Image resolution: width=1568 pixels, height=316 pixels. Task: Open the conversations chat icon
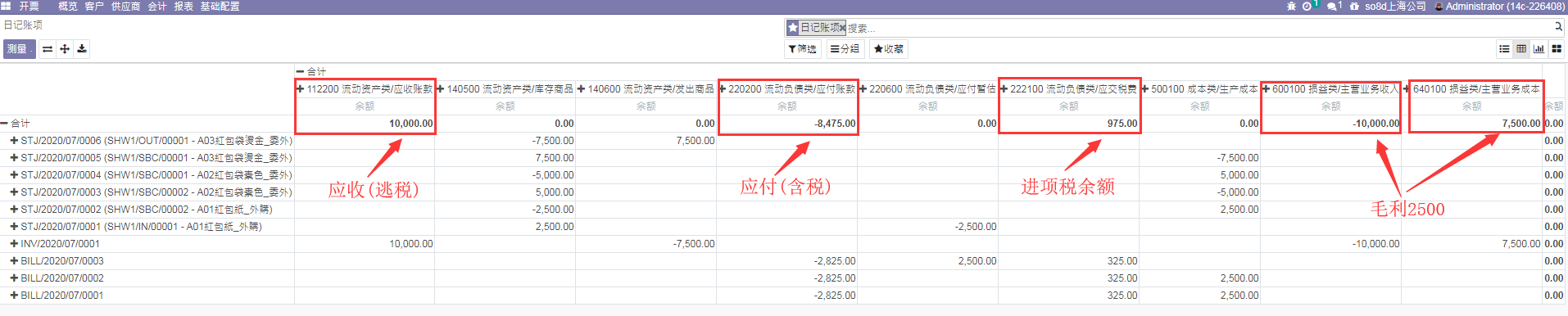(x=1332, y=6)
